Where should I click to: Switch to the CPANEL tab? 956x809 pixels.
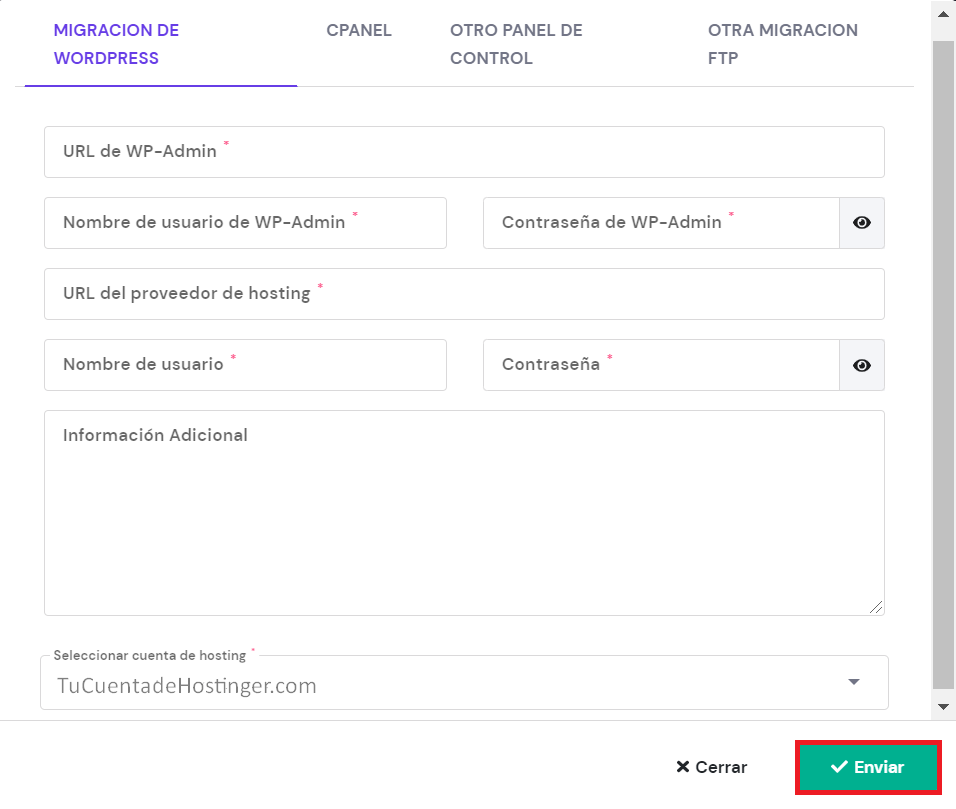358,31
